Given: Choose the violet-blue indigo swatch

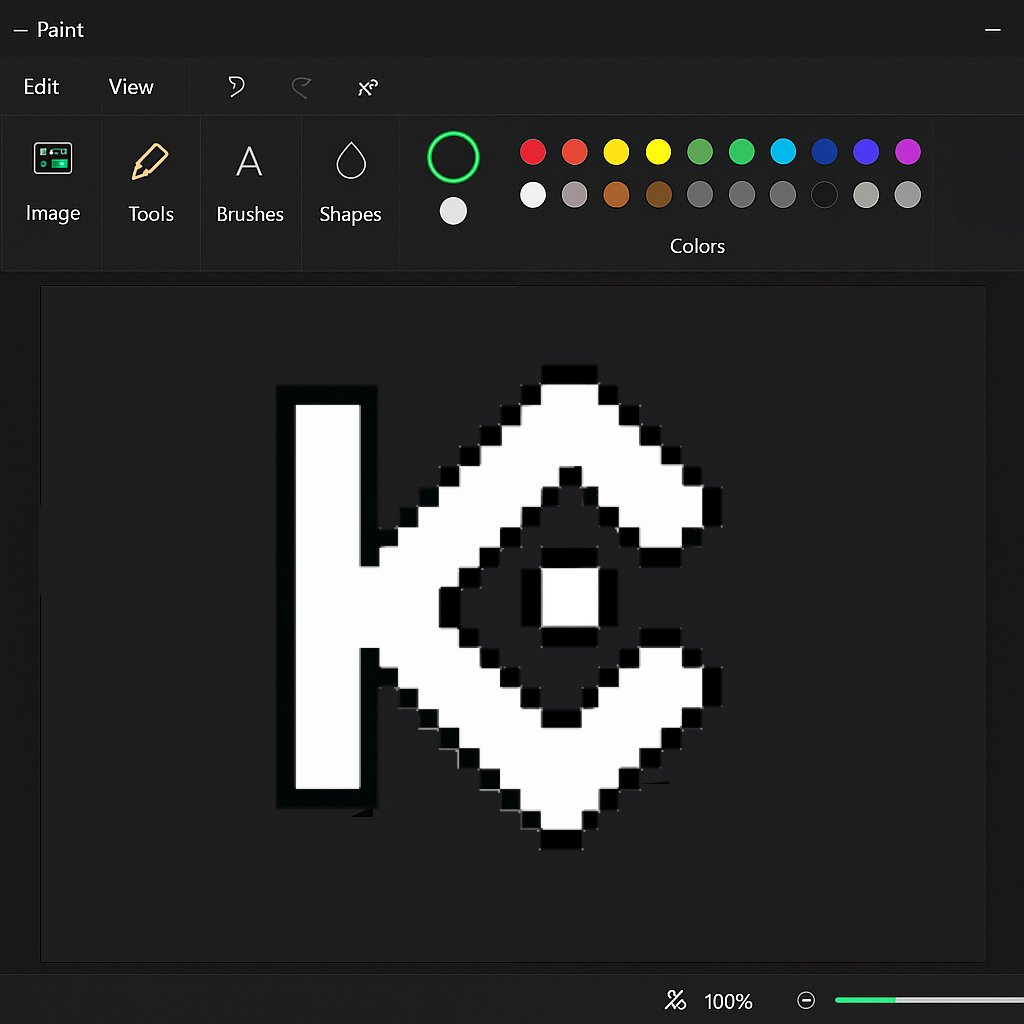Looking at the screenshot, I should click(x=866, y=152).
